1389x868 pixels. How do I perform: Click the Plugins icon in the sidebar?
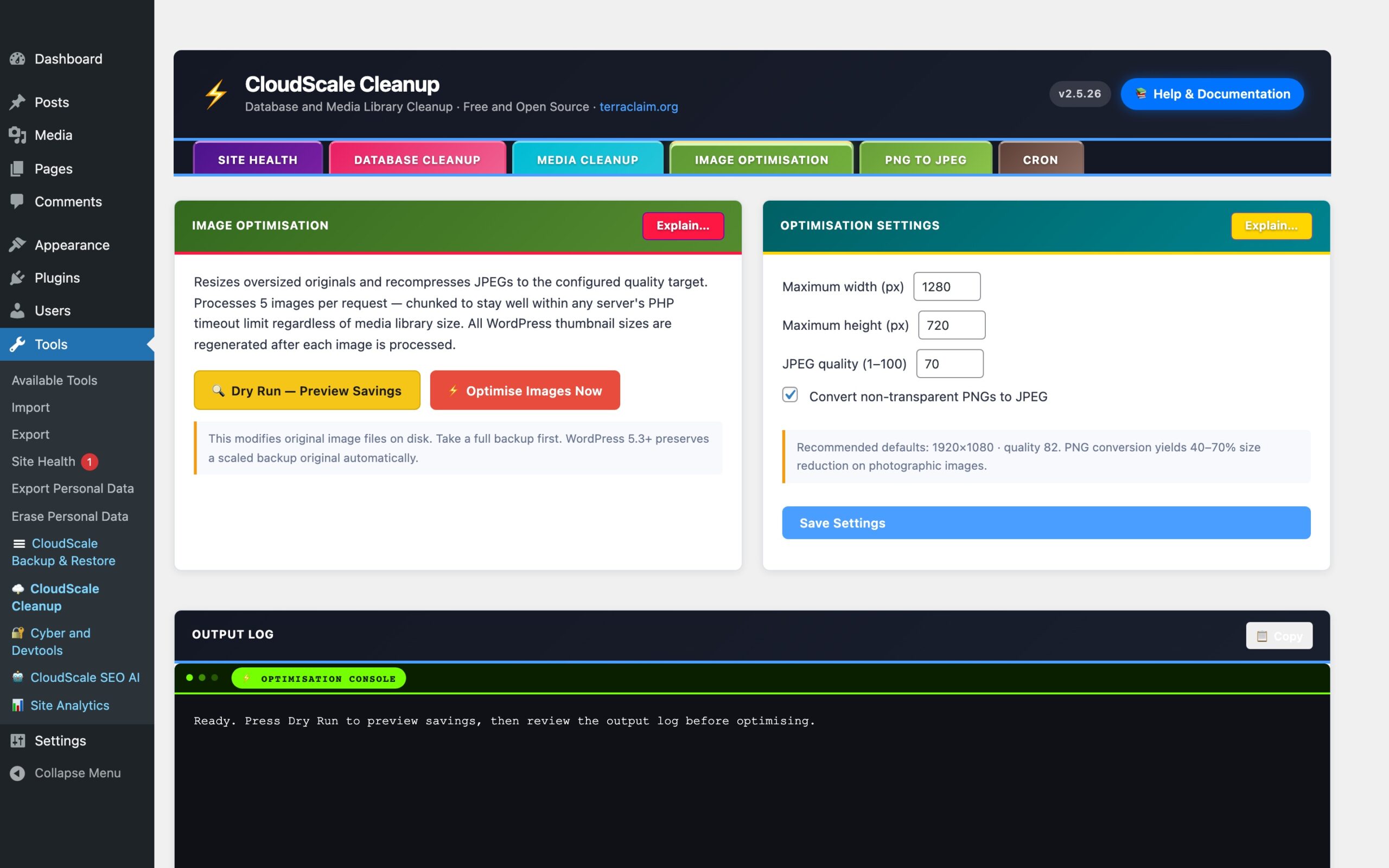19,277
